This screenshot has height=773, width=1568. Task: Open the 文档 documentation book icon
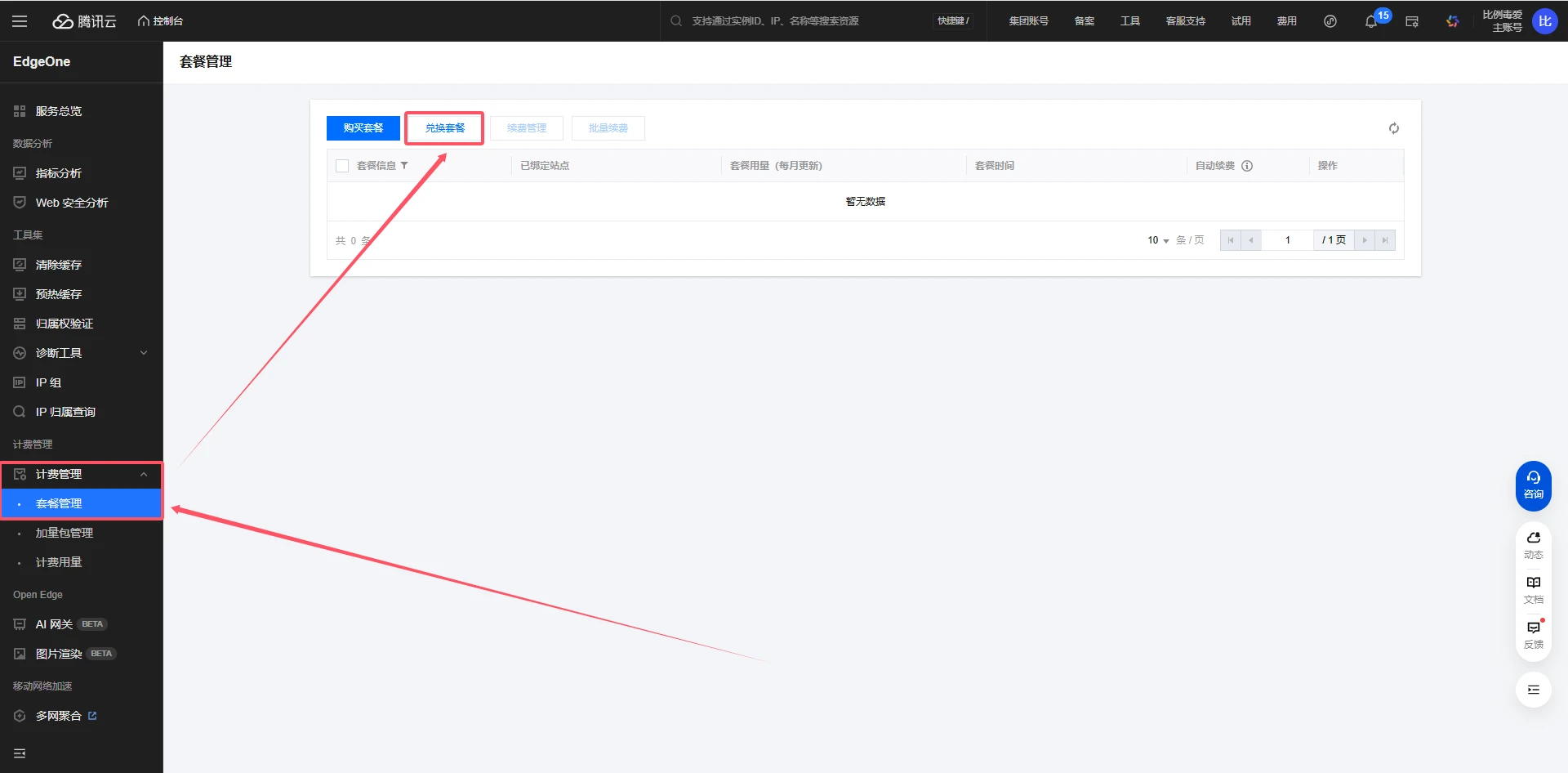coord(1533,589)
